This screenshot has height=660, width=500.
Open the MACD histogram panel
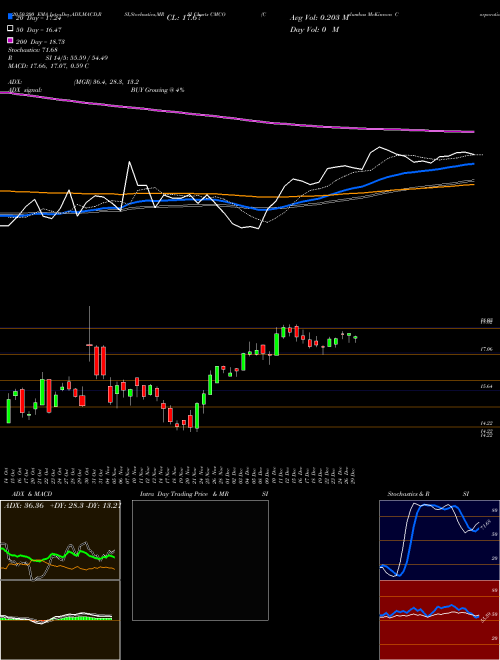point(60,620)
